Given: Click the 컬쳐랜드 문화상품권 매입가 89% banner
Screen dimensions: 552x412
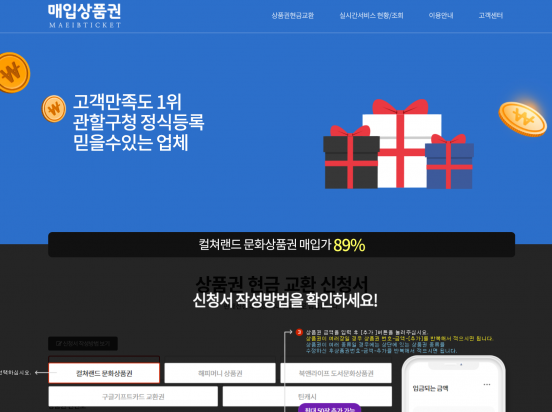Looking at the screenshot, I should 282,245.
